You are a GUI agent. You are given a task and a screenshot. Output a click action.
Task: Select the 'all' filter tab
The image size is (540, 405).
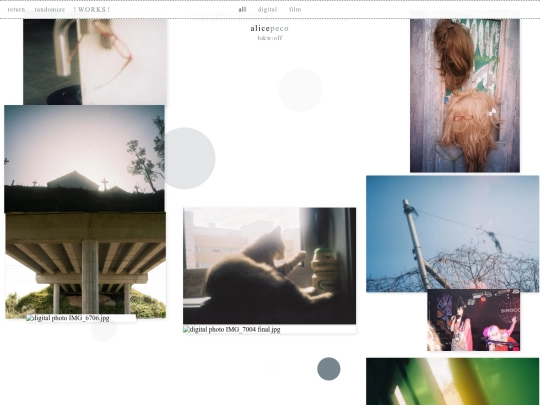coord(242,9)
